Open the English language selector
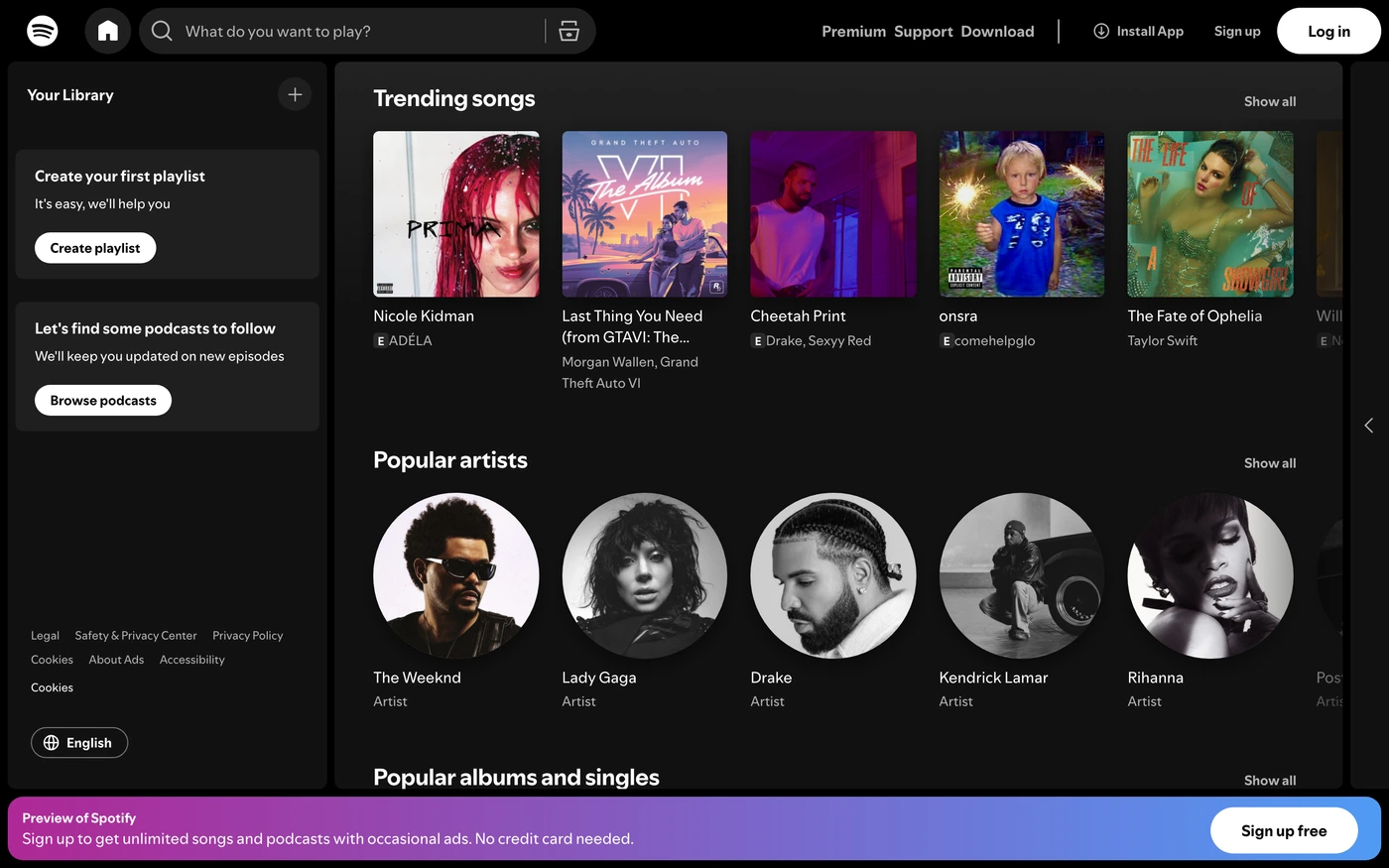The width and height of the screenshot is (1389, 868). (x=79, y=743)
